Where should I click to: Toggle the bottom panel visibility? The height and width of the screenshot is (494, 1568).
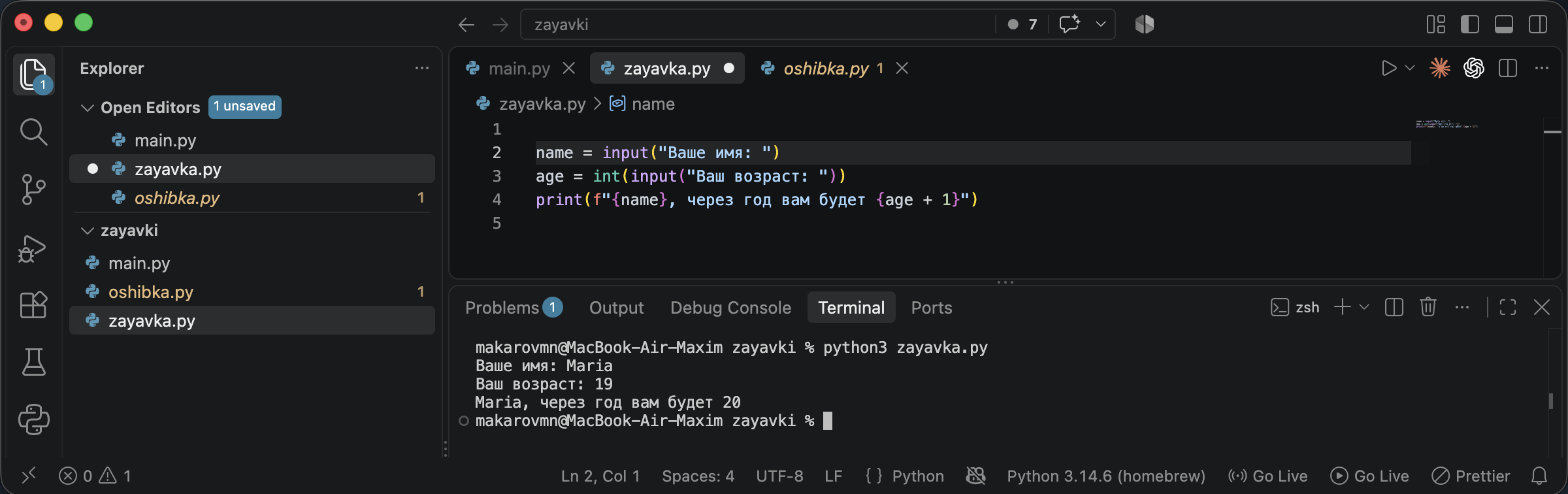(x=1503, y=24)
